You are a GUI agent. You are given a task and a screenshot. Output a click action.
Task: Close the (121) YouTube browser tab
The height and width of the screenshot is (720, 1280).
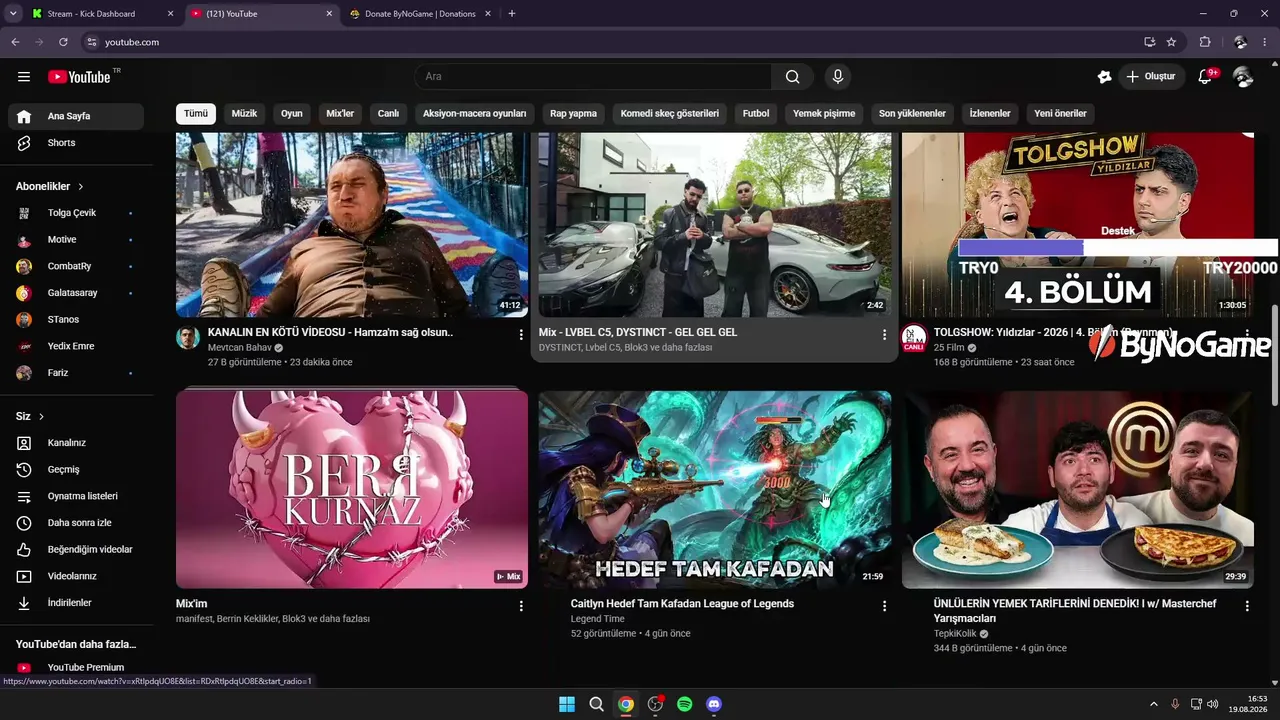coord(329,14)
